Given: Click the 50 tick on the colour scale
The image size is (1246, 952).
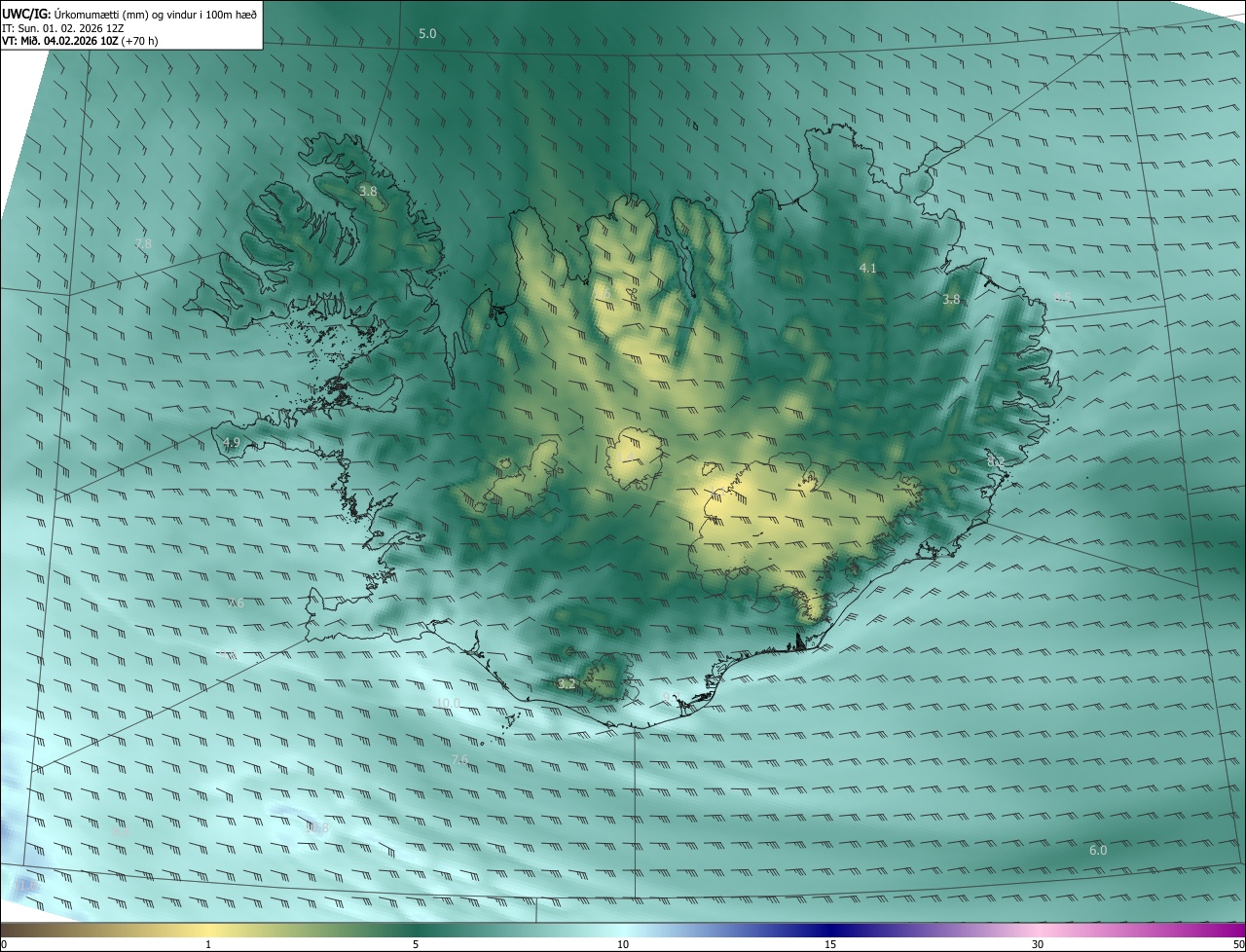Looking at the screenshot, I should (x=1238, y=944).
